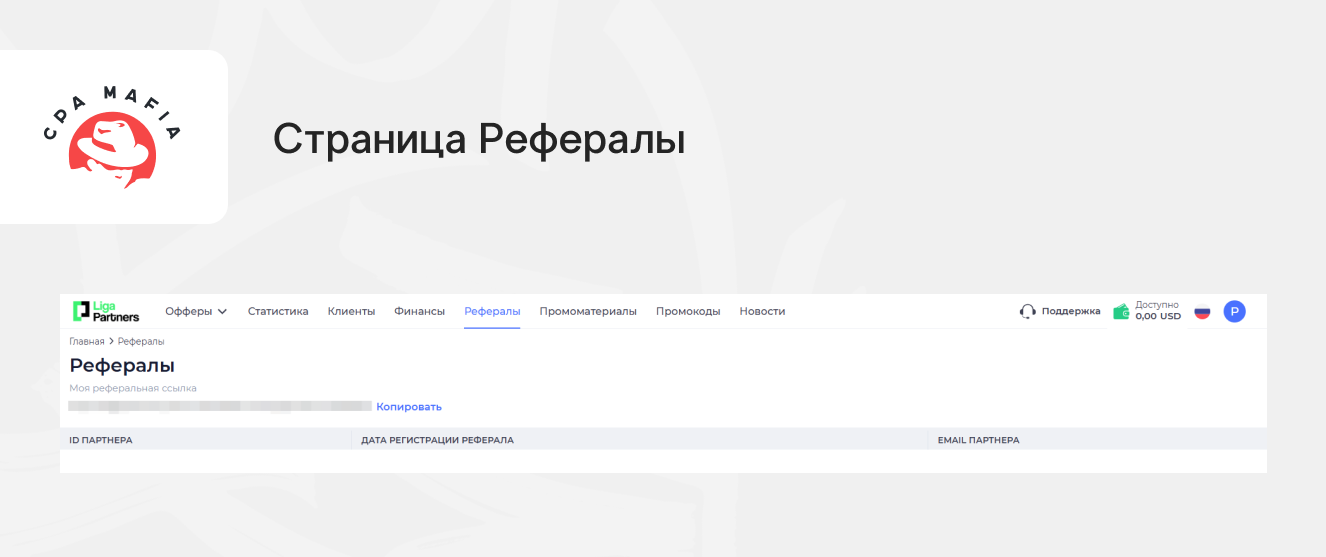Click the support headset icon

(x=1027, y=311)
